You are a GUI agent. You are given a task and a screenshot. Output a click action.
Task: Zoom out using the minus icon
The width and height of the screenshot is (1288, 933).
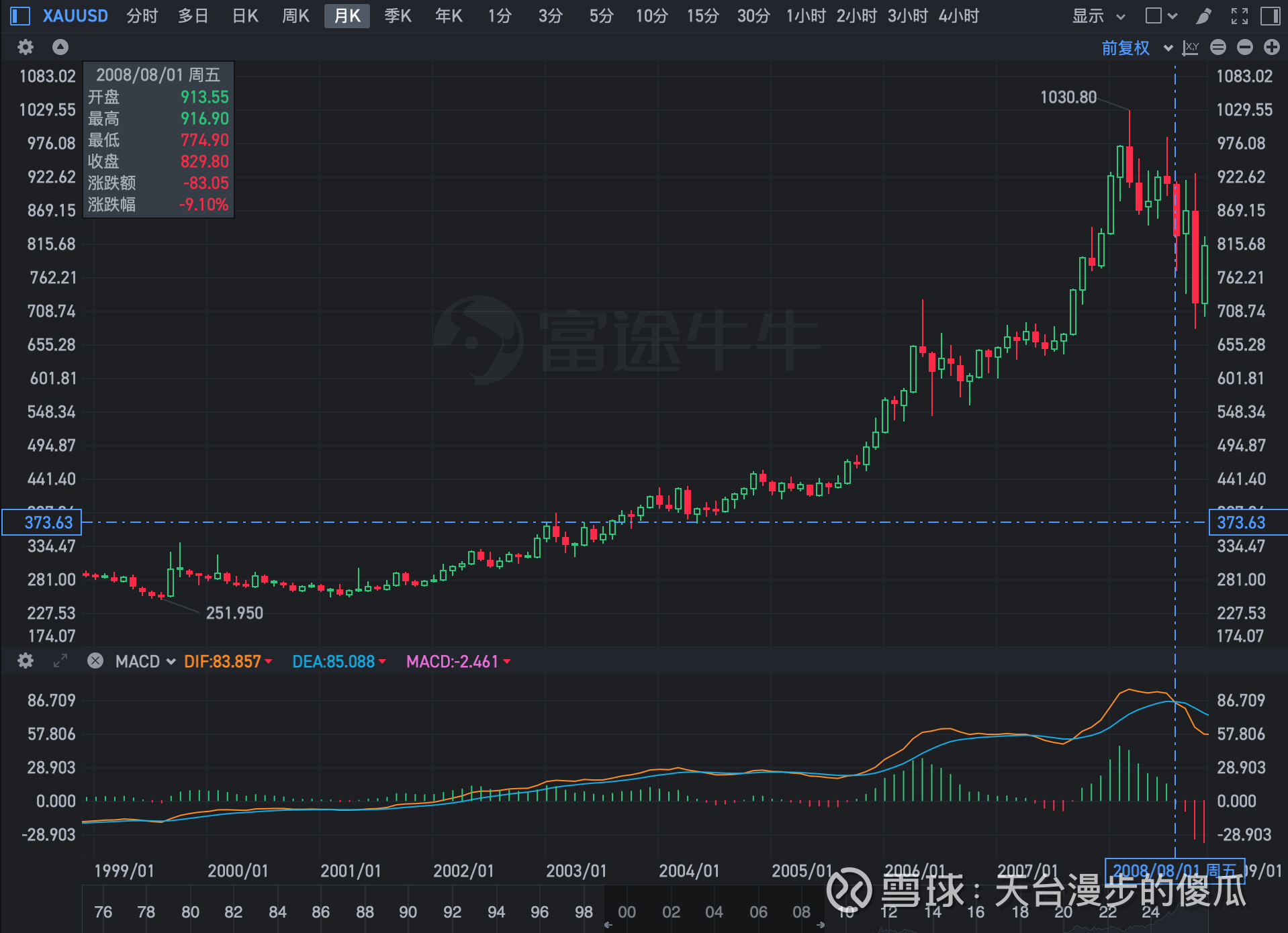pyautogui.click(x=1244, y=47)
